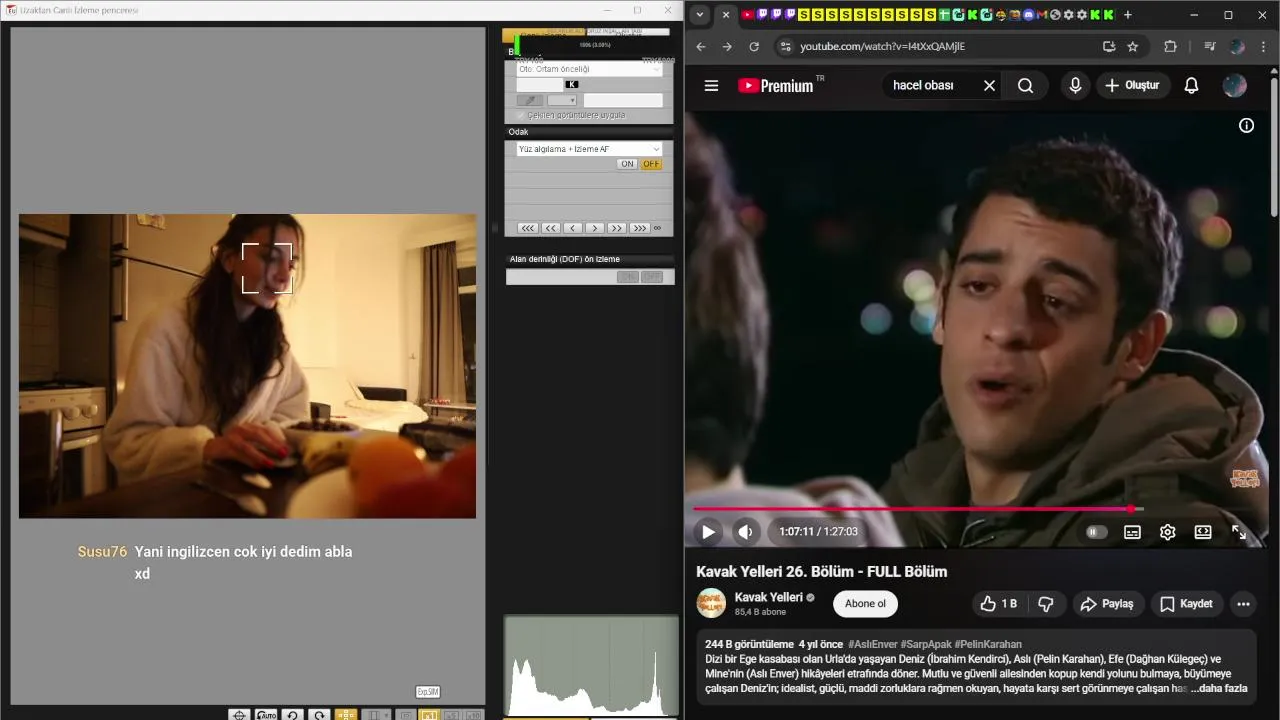Image resolution: width=1280 pixels, height=720 pixels.
Task: Mute the video with the speaker icon
Action: [x=745, y=532]
